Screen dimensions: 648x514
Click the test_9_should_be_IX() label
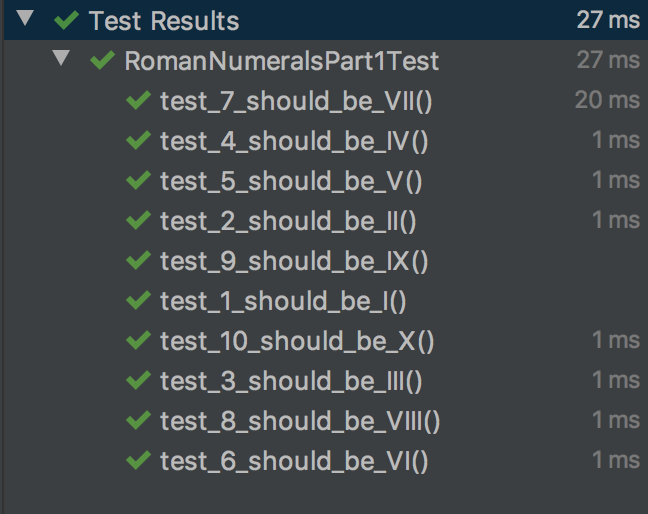coord(294,261)
